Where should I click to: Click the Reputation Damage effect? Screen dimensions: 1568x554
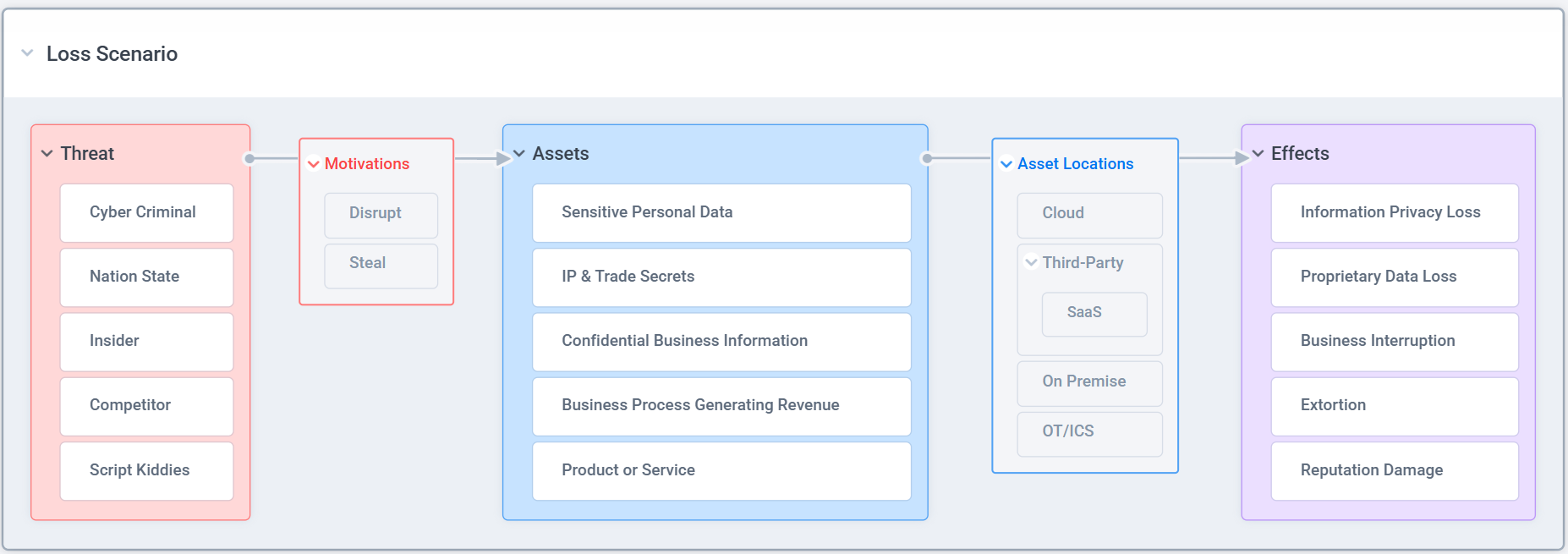(1394, 470)
